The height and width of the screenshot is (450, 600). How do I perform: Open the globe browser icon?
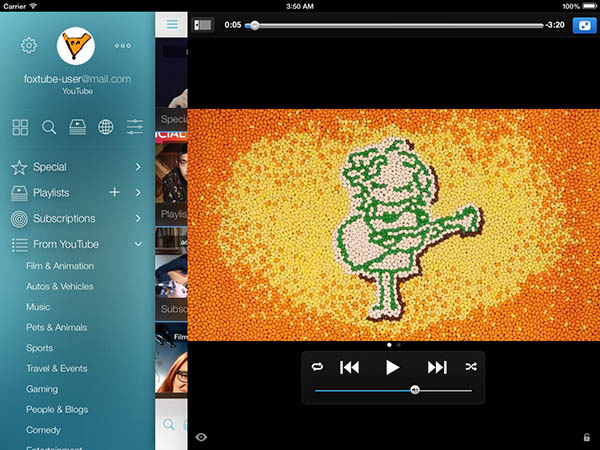pyautogui.click(x=106, y=127)
